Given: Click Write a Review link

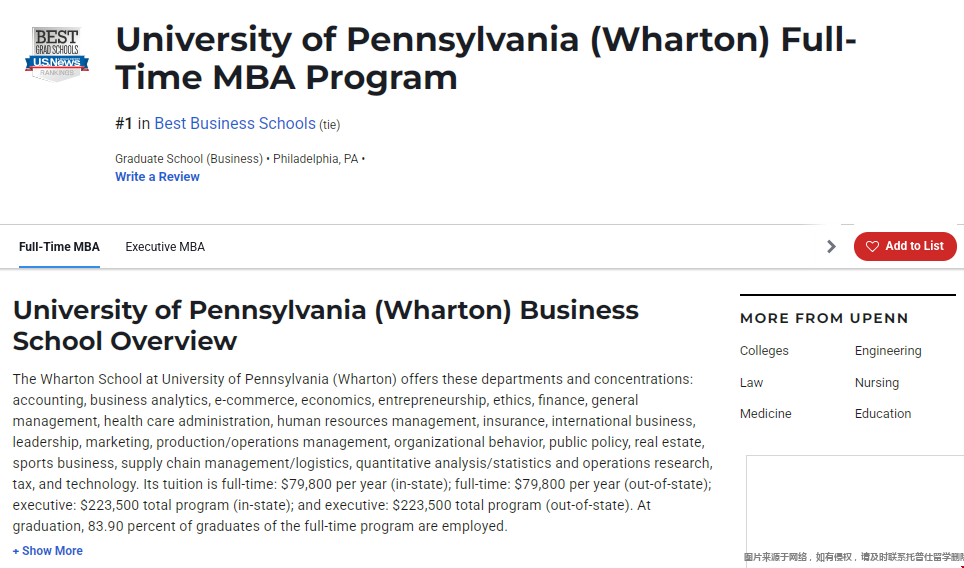Looking at the screenshot, I should tap(157, 177).
